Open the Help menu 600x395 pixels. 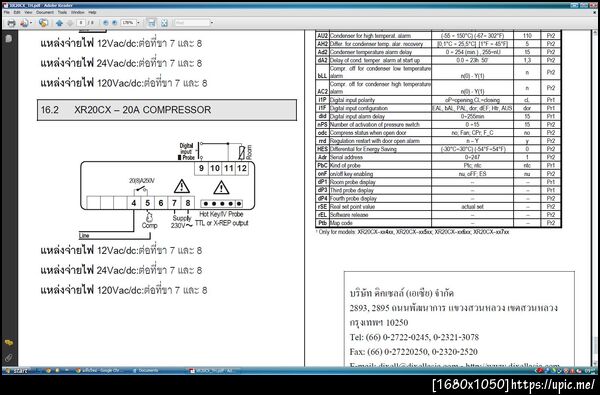(x=92, y=12)
